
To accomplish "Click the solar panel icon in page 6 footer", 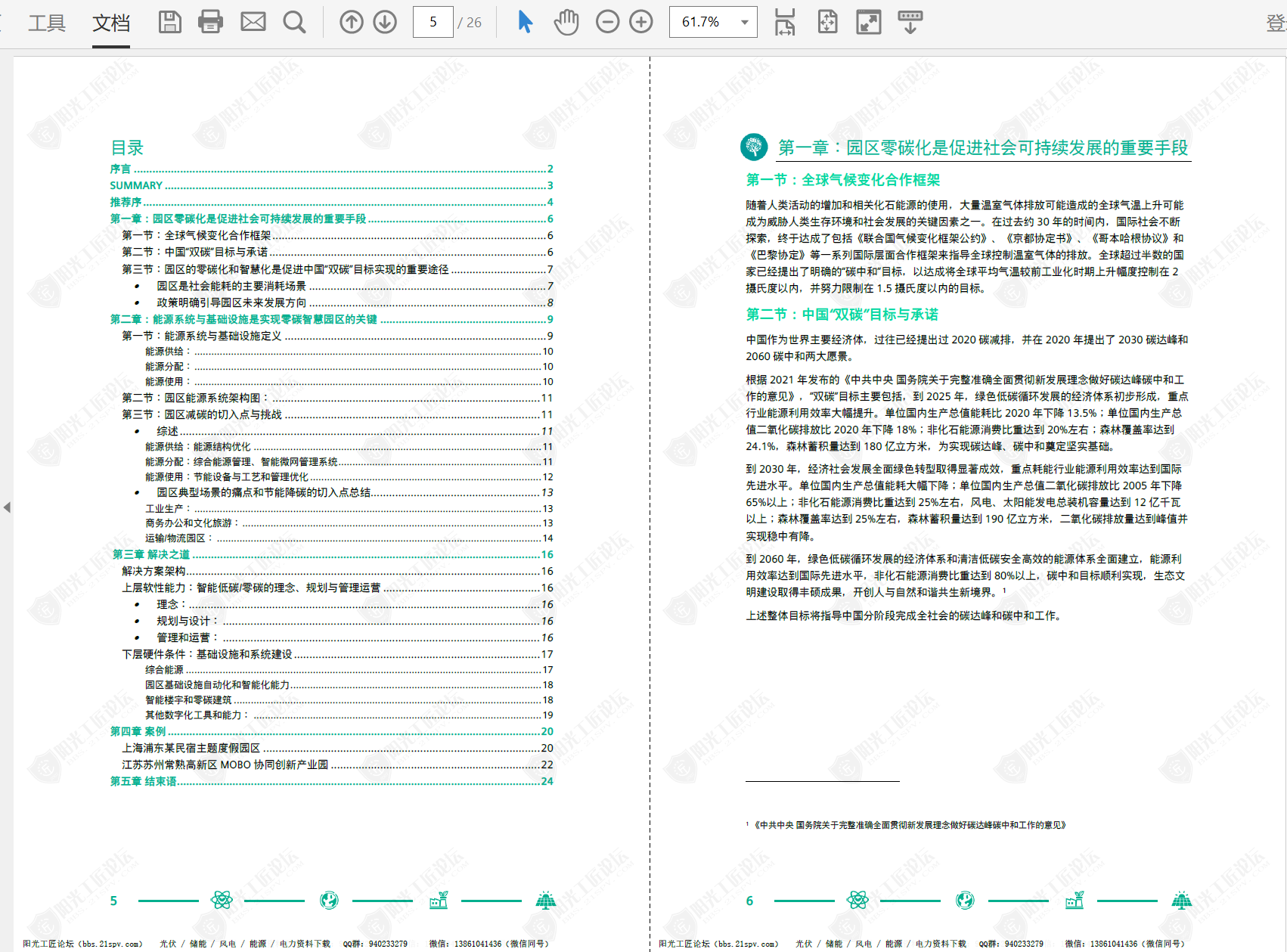I will (x=1182, y=900).
